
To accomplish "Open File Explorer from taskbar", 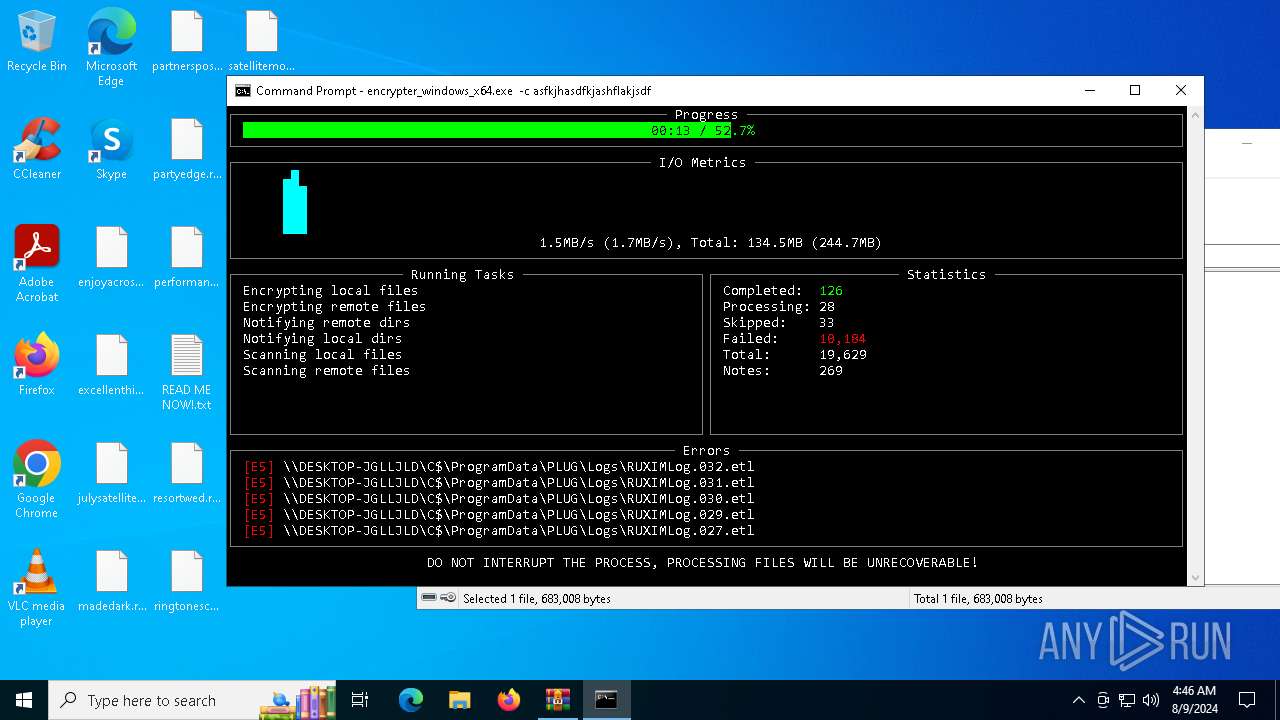I will (460, 700).
